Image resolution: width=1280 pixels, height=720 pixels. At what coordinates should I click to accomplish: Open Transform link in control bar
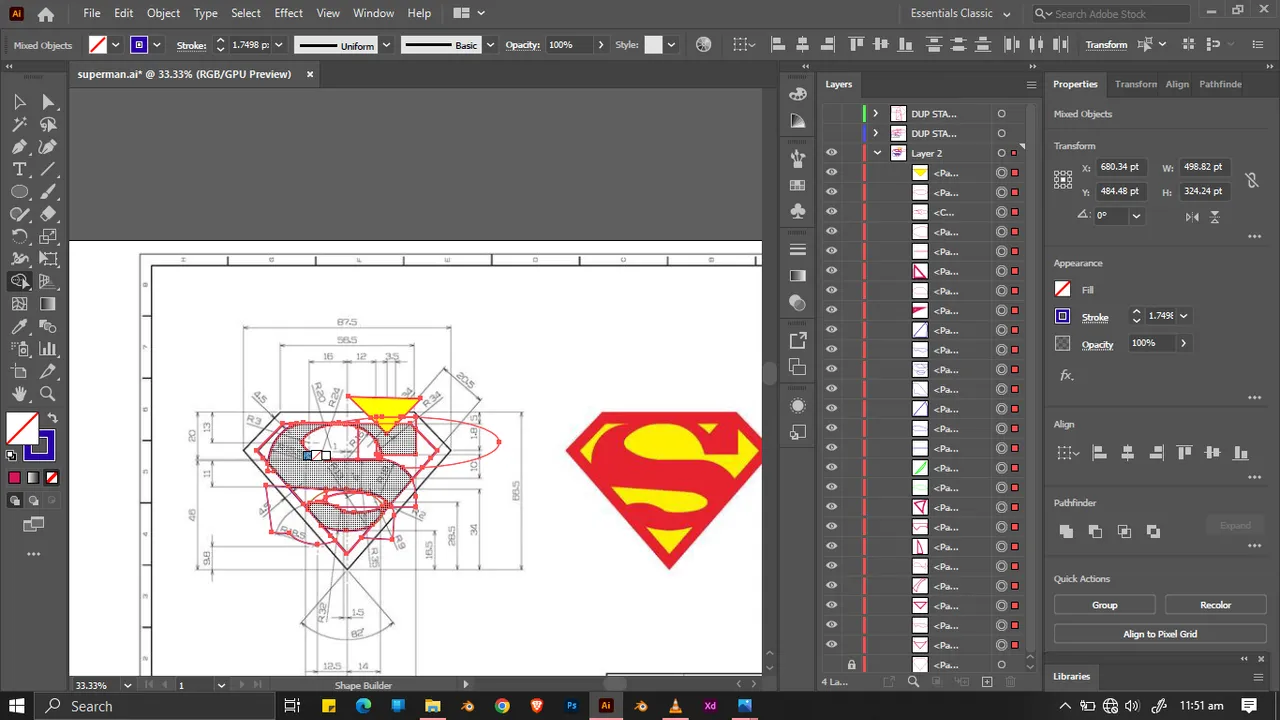(1106, 45)
